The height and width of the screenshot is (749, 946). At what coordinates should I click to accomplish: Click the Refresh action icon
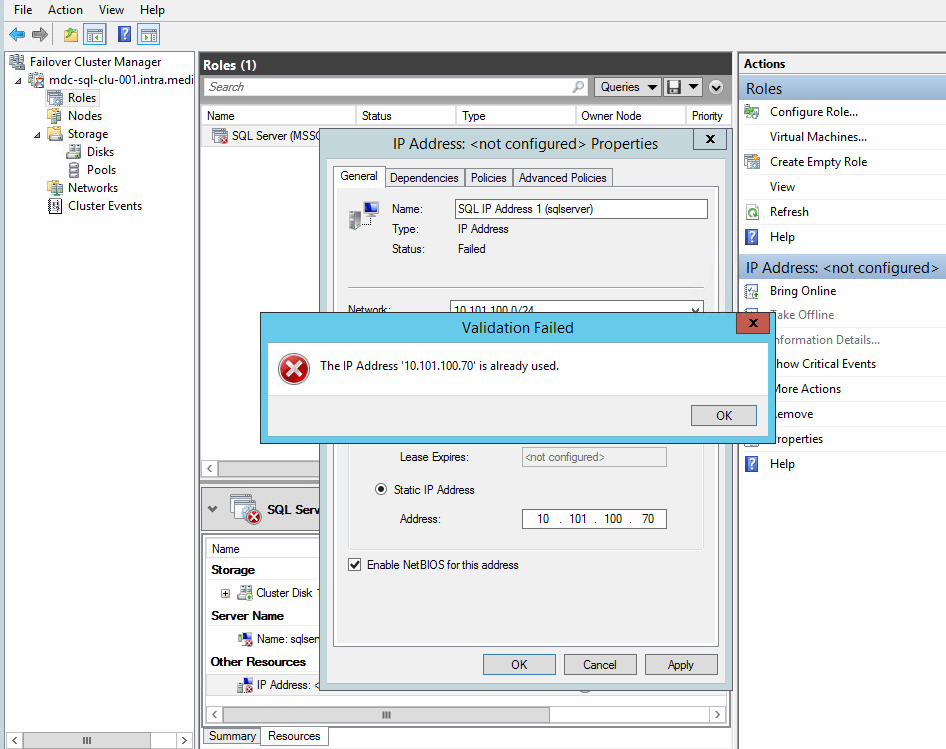[x=752, y=212]
